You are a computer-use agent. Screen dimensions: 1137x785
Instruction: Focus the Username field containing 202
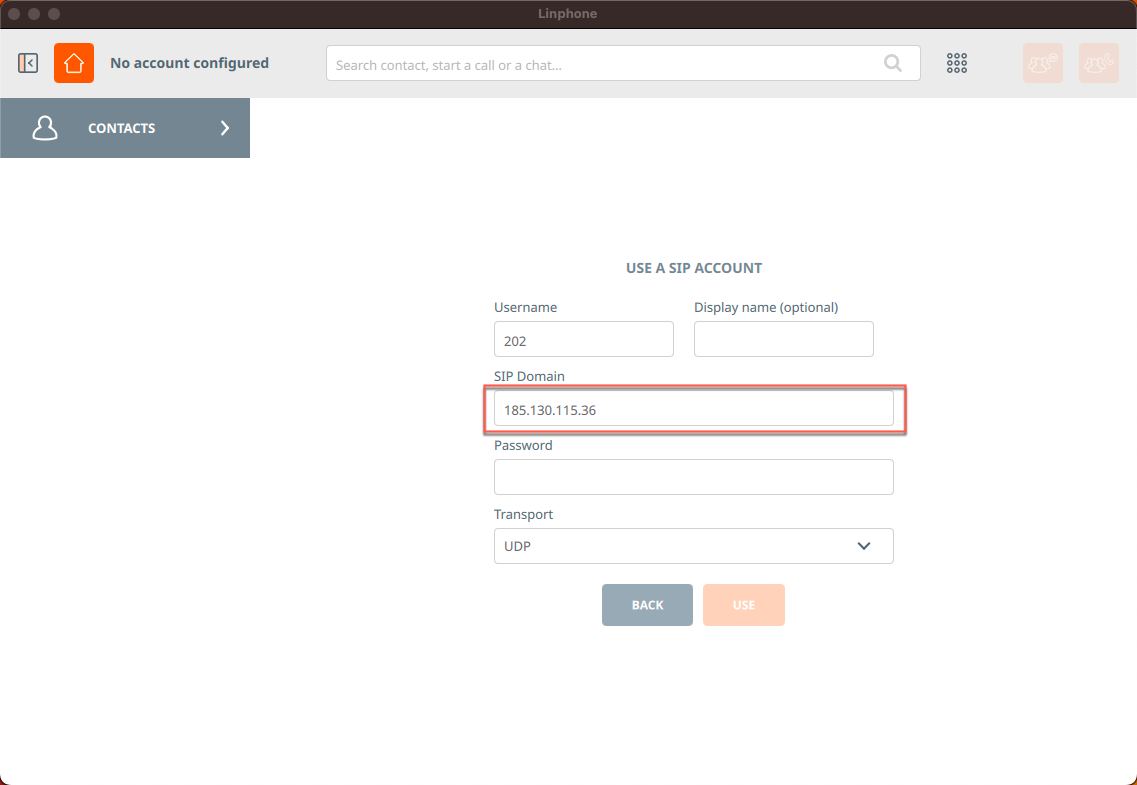[x=583, y=340]
